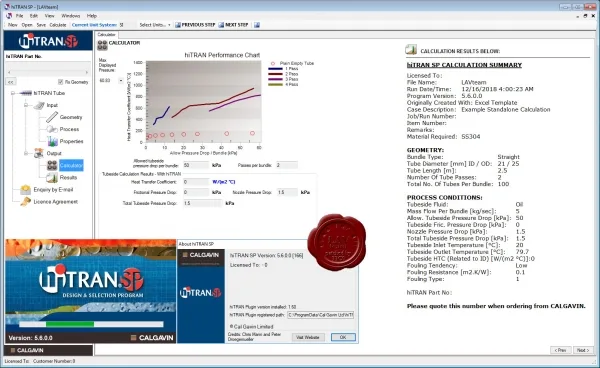Screen dimensions: 600x368
Task: Click the Calculator tree icon
Action: click(52, 165)
